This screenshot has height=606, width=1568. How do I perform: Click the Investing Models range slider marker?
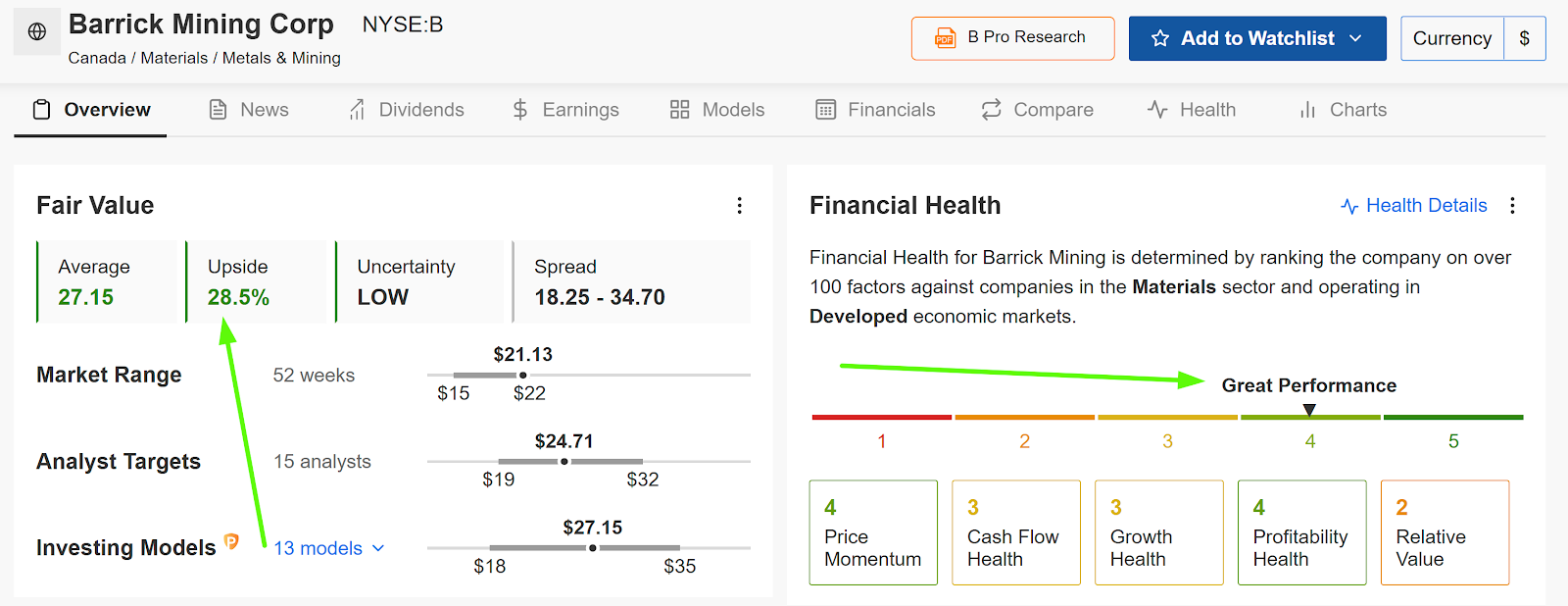click(x=593, y=548)
